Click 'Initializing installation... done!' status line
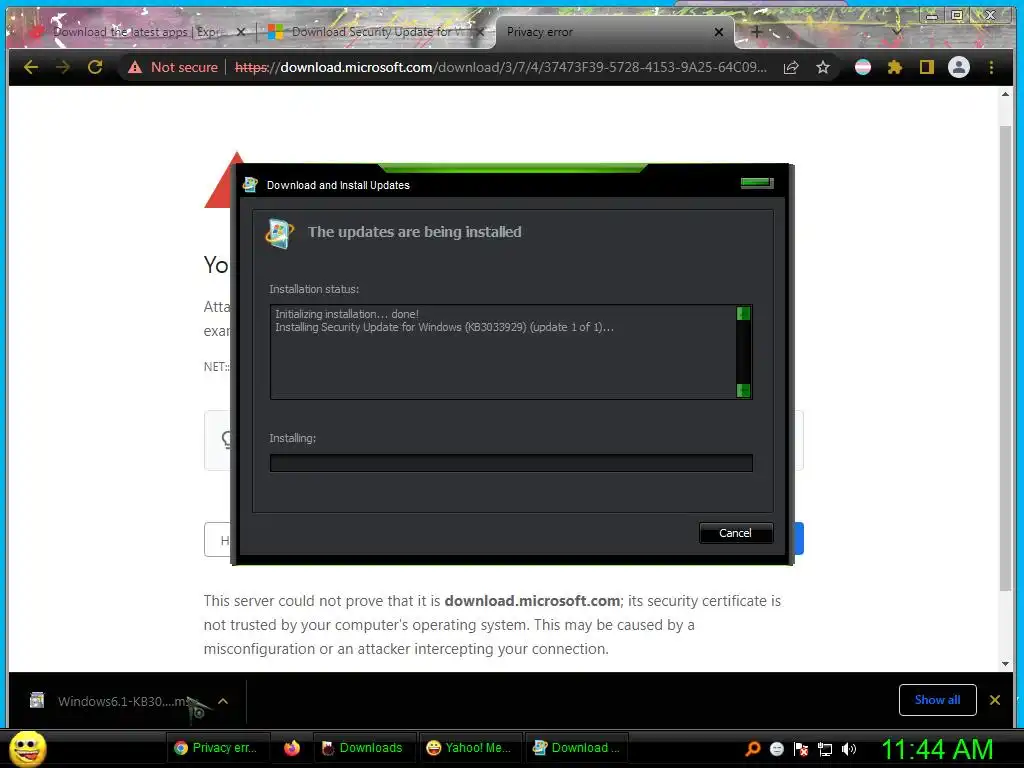Viewport: 1024px width, 768px height. [347, 314]
